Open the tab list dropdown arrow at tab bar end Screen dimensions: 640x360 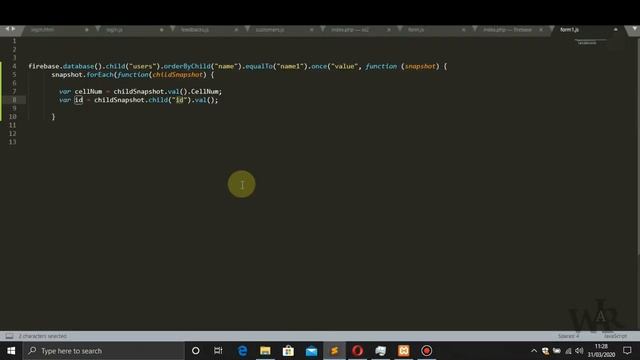[x=635, y=29]
